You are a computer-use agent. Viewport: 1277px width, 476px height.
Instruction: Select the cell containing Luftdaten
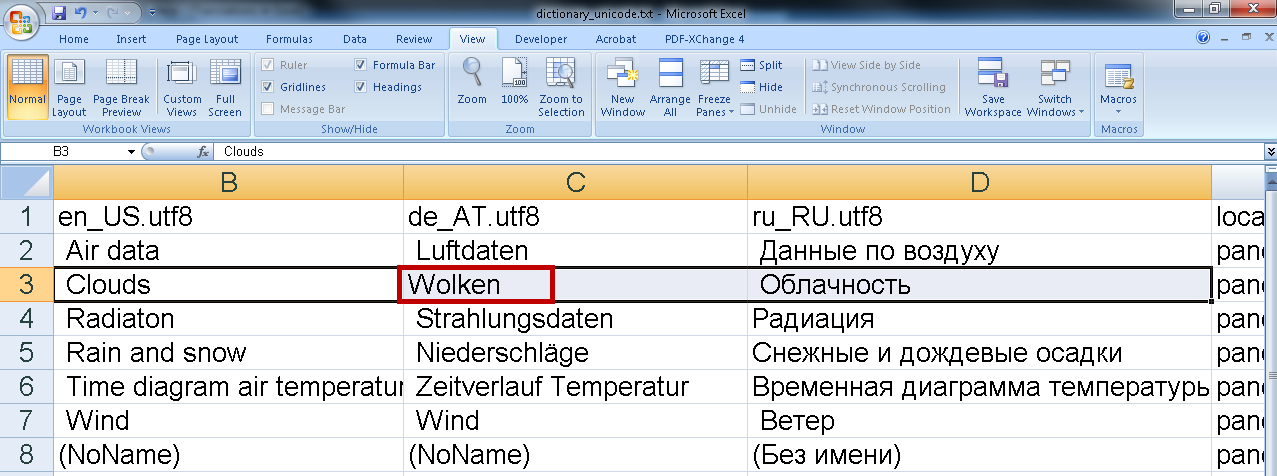(574, 250)
